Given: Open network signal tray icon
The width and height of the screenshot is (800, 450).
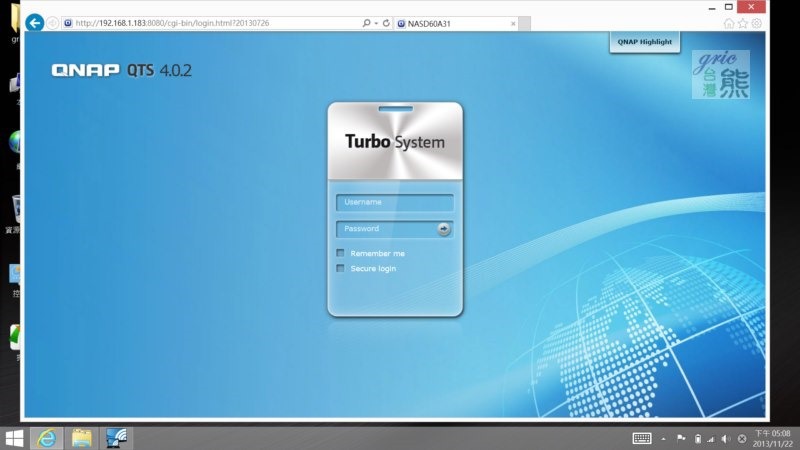Looking at the screenshot, I should [711, 439].
